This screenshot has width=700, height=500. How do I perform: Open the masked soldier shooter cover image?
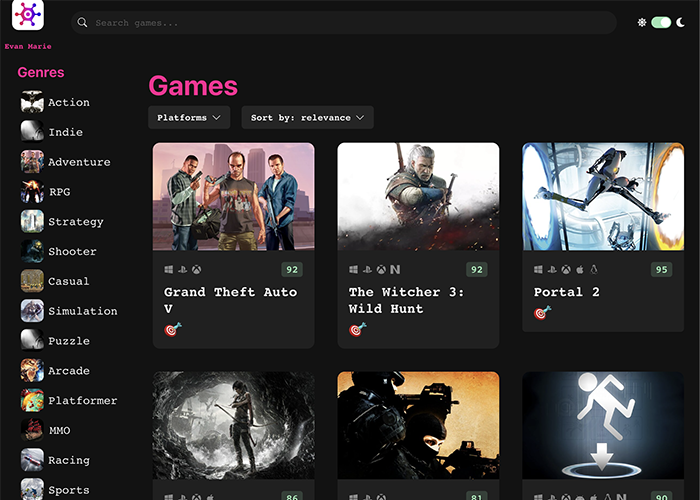click(418, 425)
